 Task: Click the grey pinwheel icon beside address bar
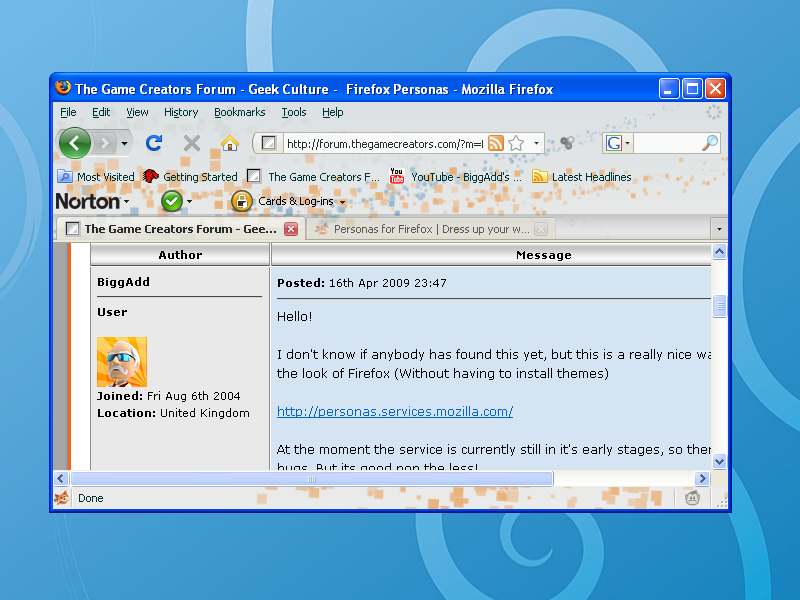click(567, 143)
